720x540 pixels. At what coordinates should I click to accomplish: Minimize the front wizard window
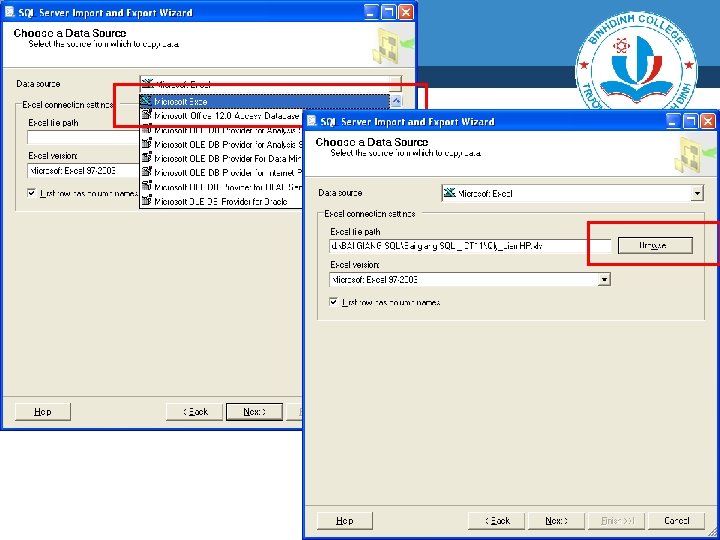coord(673,121)
